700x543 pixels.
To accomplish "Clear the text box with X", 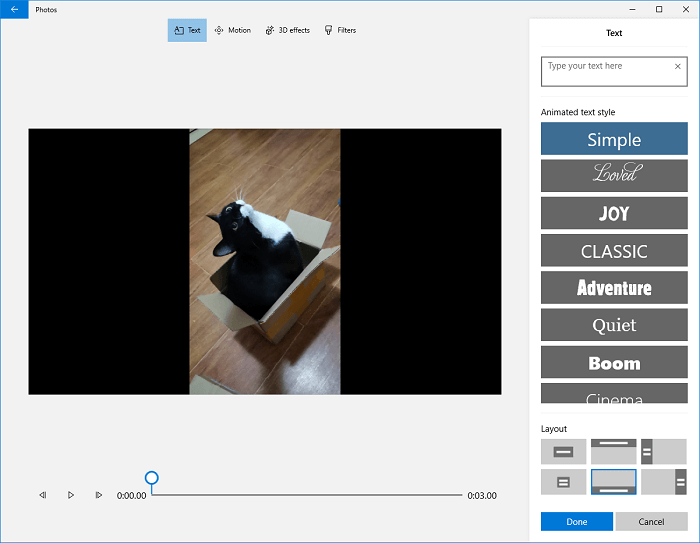I will pos(677,67).
